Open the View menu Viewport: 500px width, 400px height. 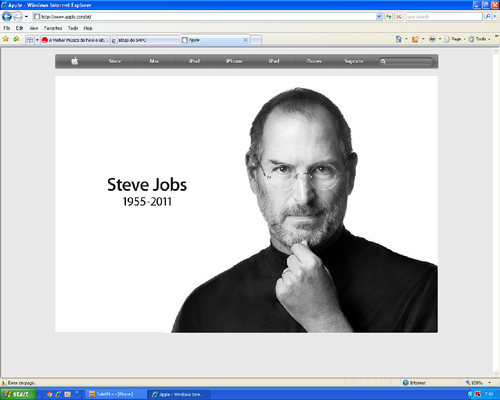(33, 28)
